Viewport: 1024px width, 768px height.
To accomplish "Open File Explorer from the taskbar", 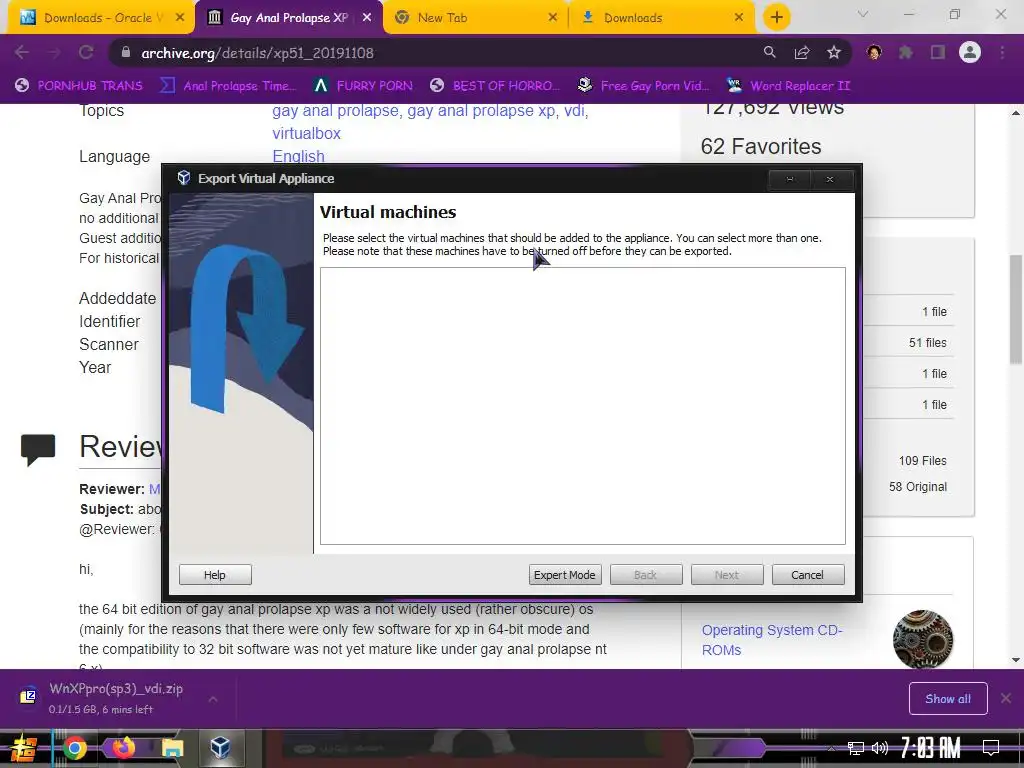I will tap(172, 748).
